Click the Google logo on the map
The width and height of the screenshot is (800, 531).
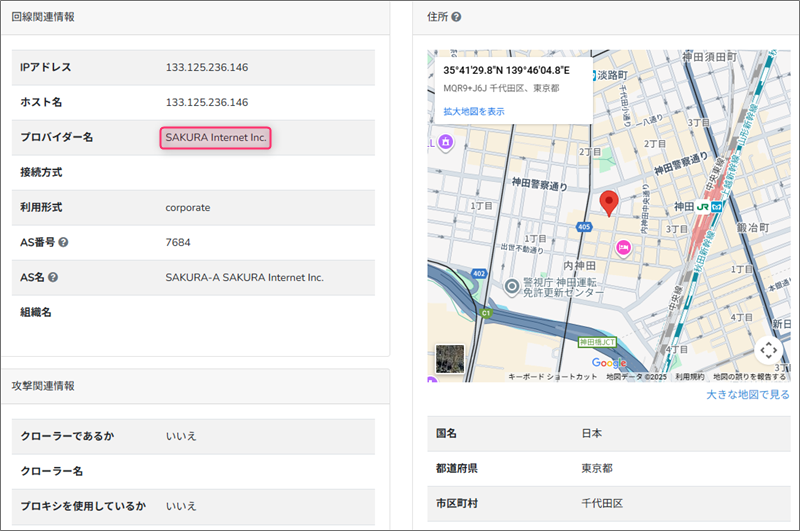click(x=609, y=363)
